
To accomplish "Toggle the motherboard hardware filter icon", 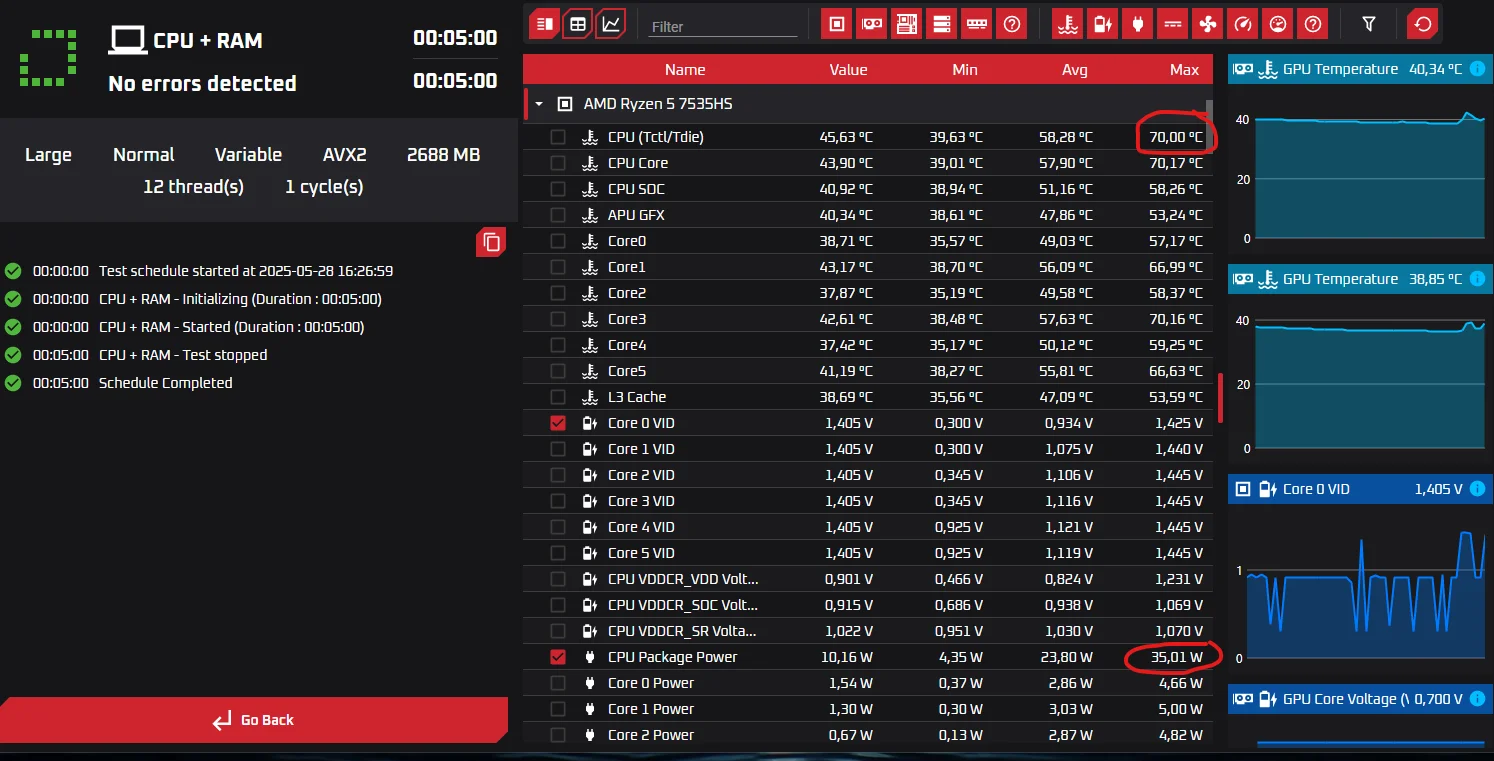I will pyautogui.click(x=907, y=24).
